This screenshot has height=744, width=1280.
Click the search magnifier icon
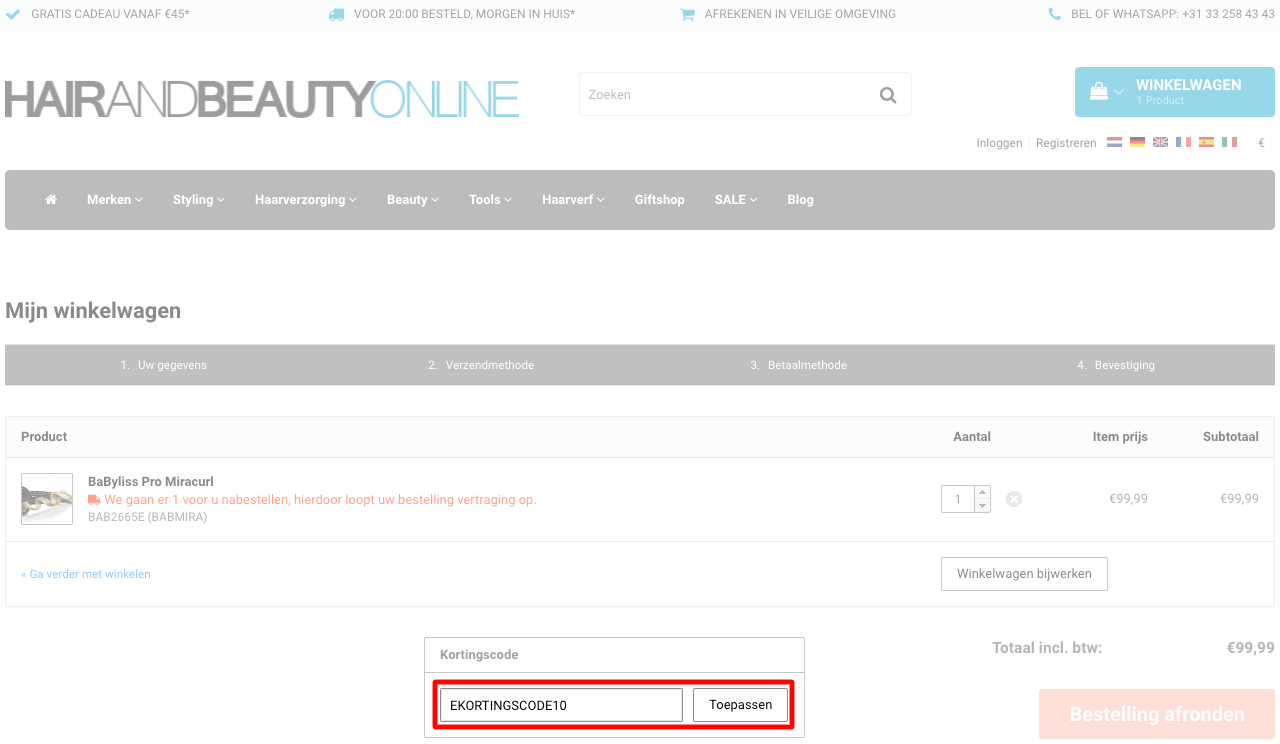click(x=888, y=95)
